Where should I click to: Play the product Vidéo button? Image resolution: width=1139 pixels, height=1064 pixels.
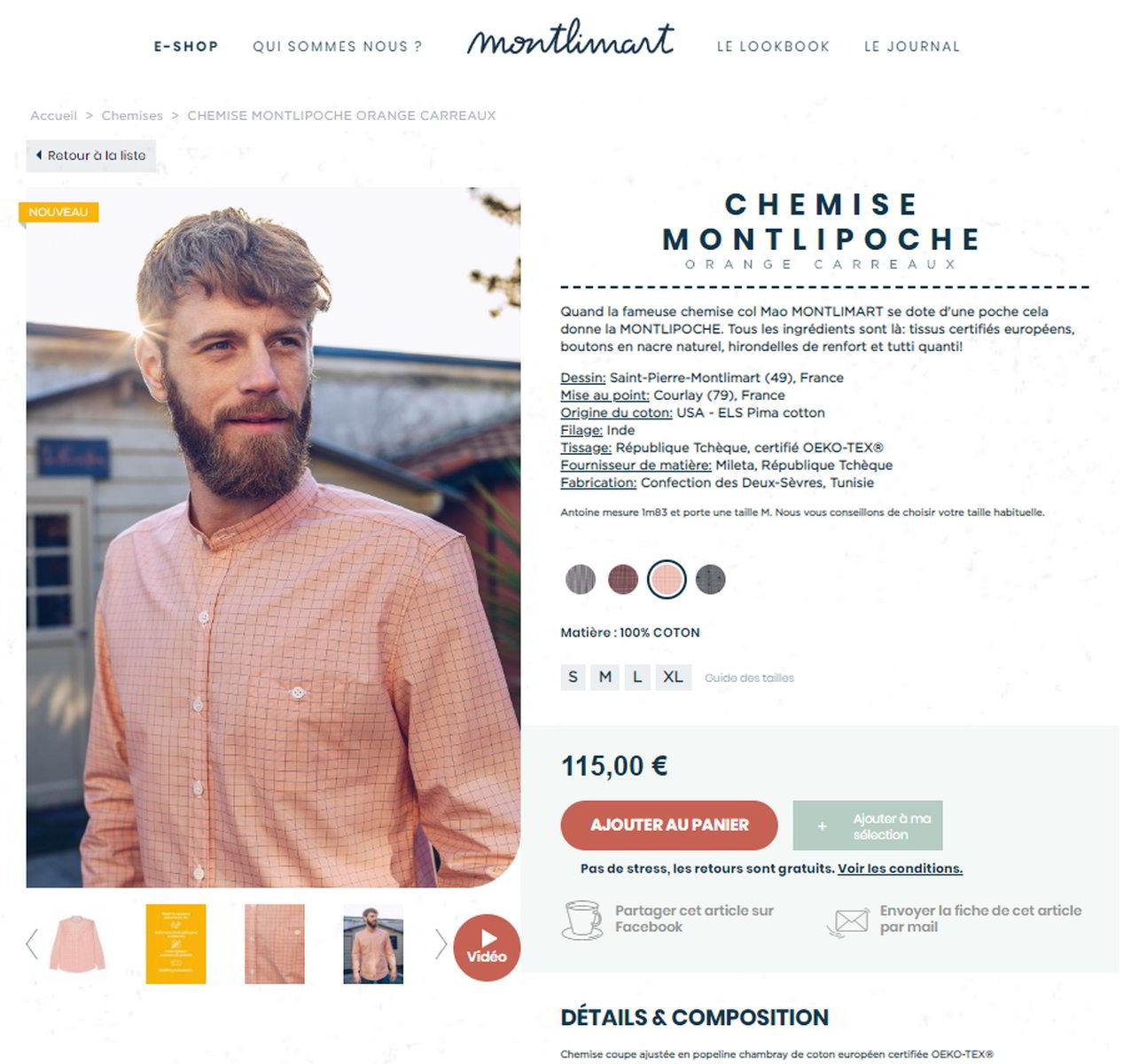click(x=487, y=947)
